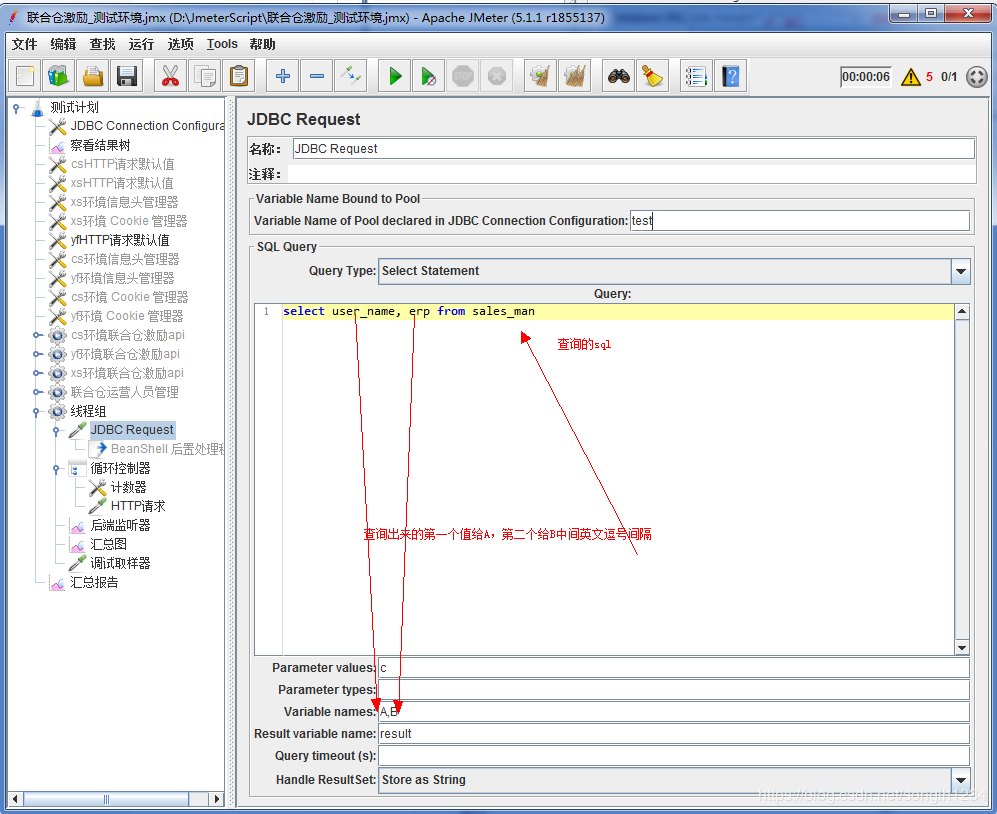This screenshot has width=997, height=814.
Task: Click the Expand All plus icon
Action: 283,77
